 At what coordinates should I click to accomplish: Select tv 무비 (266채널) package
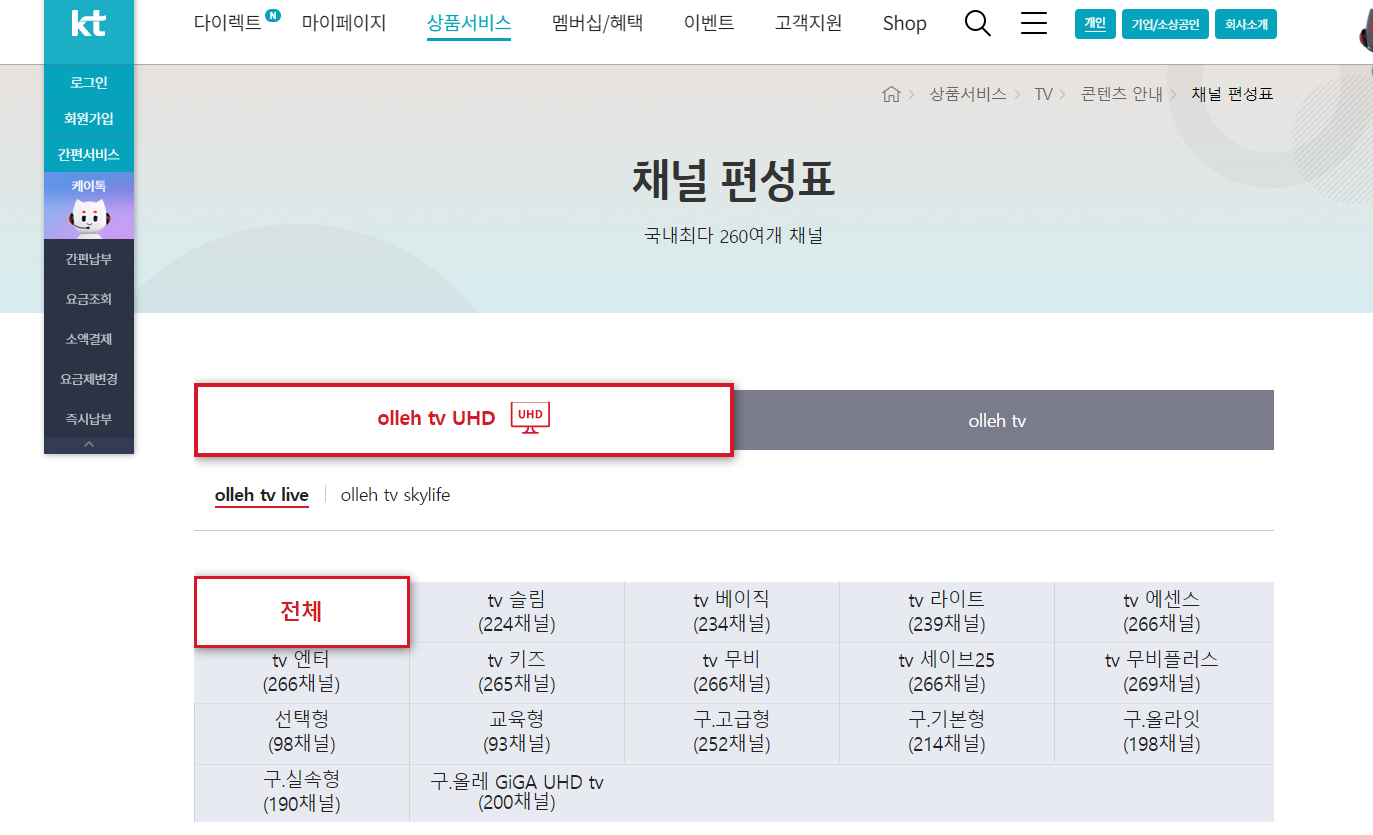732,673
